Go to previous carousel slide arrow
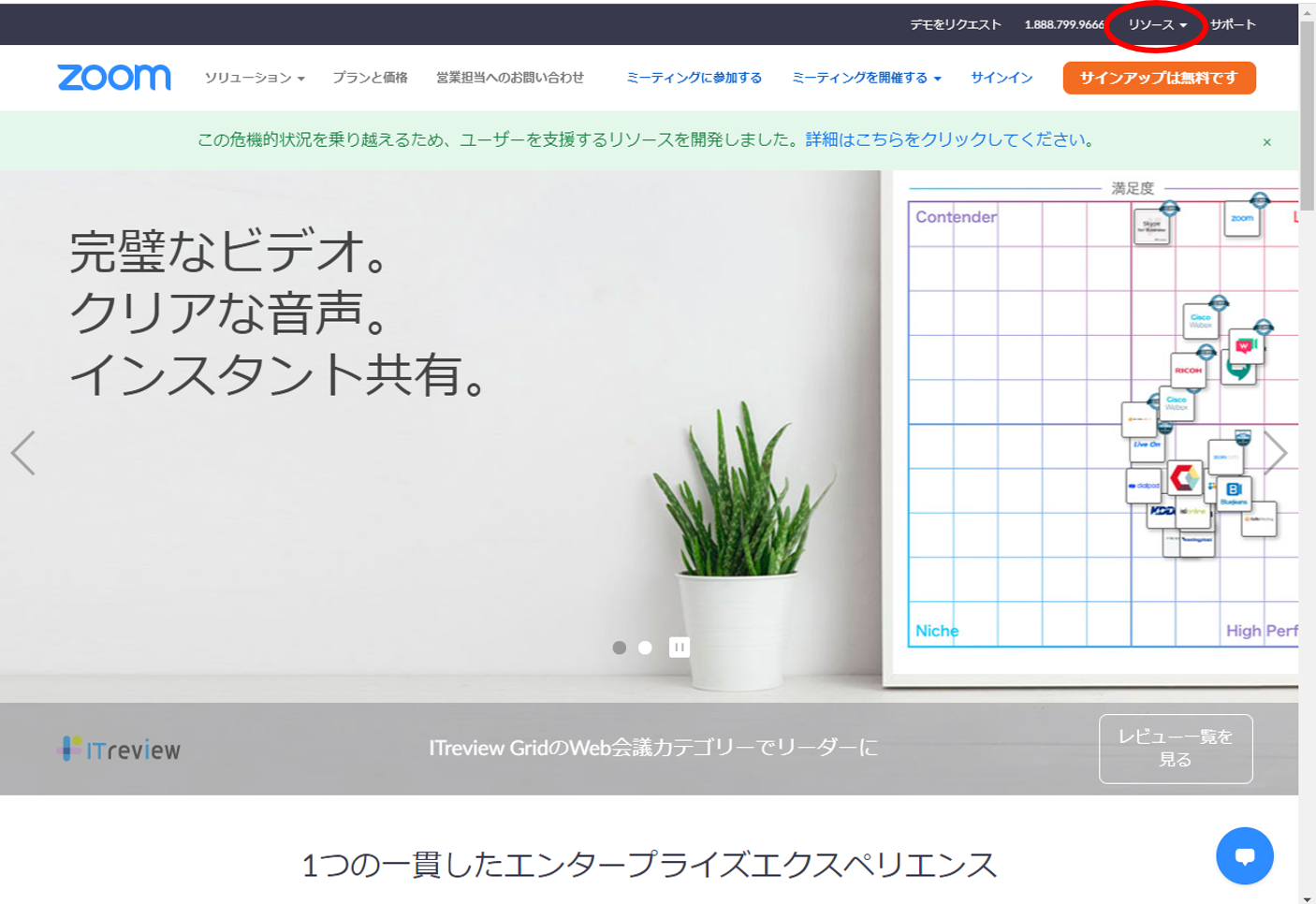 (x=23, y=453)
